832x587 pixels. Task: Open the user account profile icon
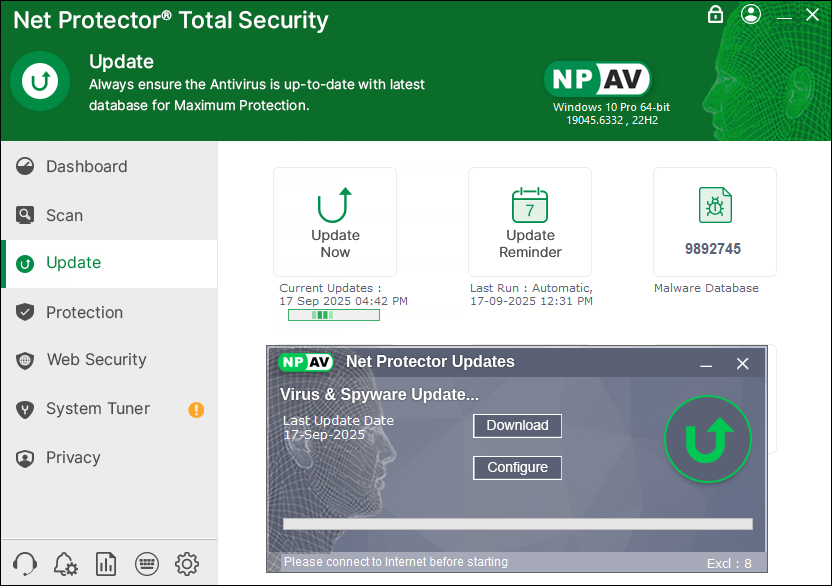tap(751, 14)
